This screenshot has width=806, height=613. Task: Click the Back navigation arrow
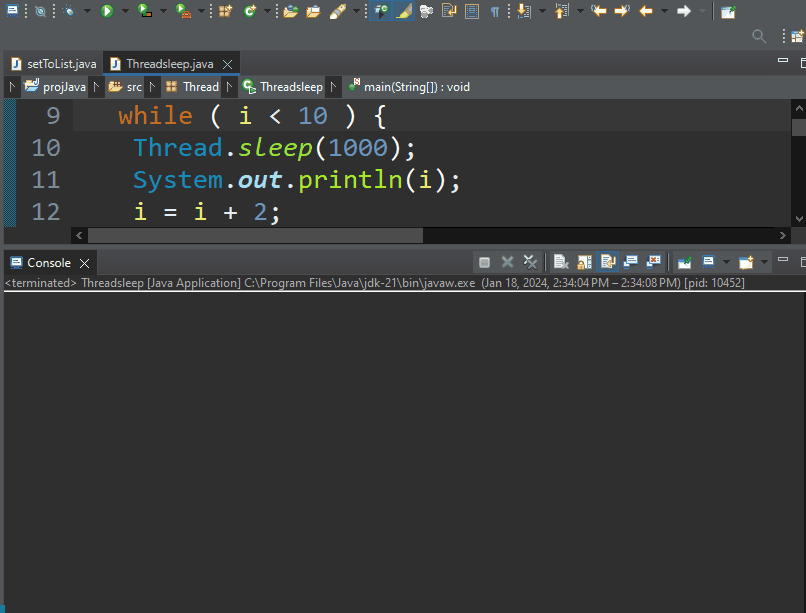646,11
